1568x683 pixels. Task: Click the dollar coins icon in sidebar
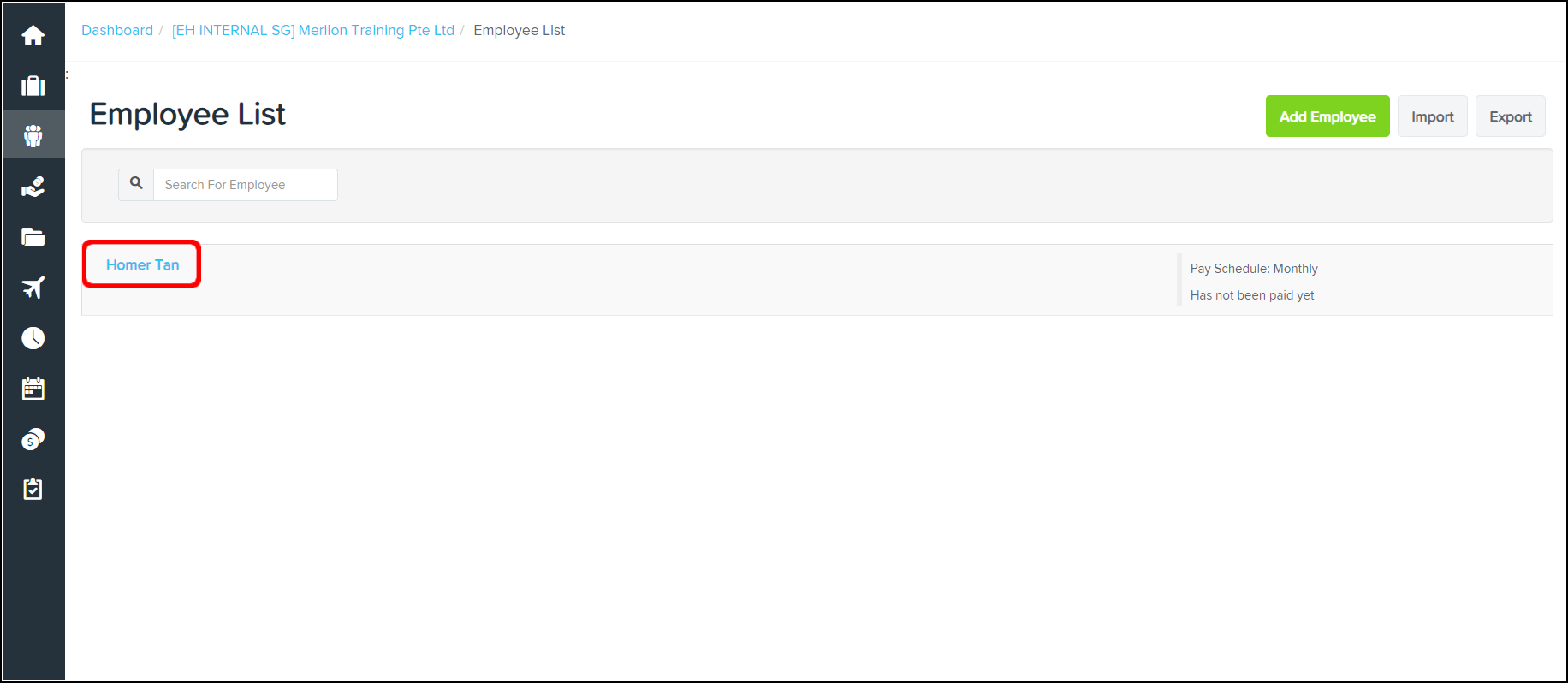[x=33, y=439]
